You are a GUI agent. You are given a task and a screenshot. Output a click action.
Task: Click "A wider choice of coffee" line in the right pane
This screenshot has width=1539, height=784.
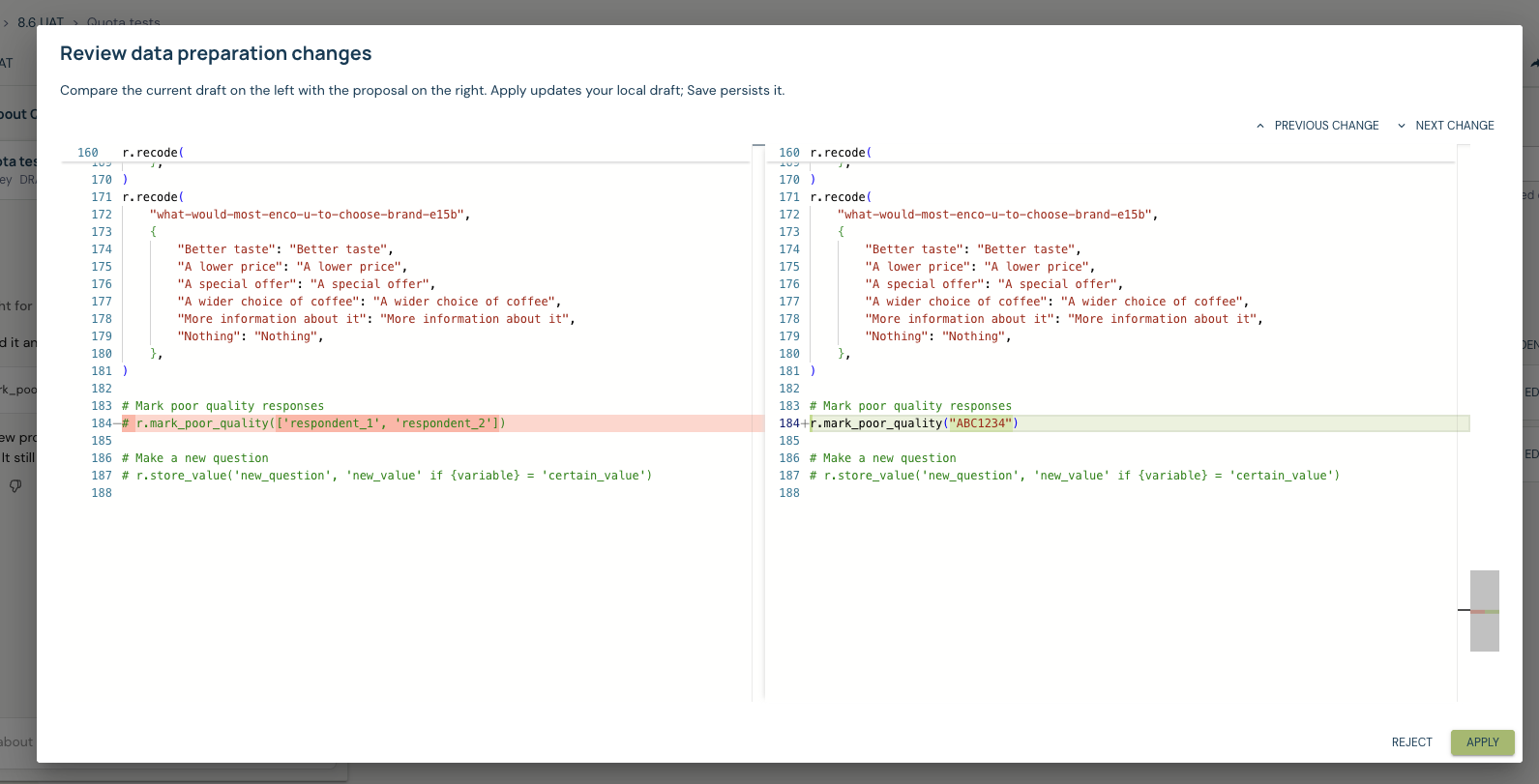point(1057,302)
